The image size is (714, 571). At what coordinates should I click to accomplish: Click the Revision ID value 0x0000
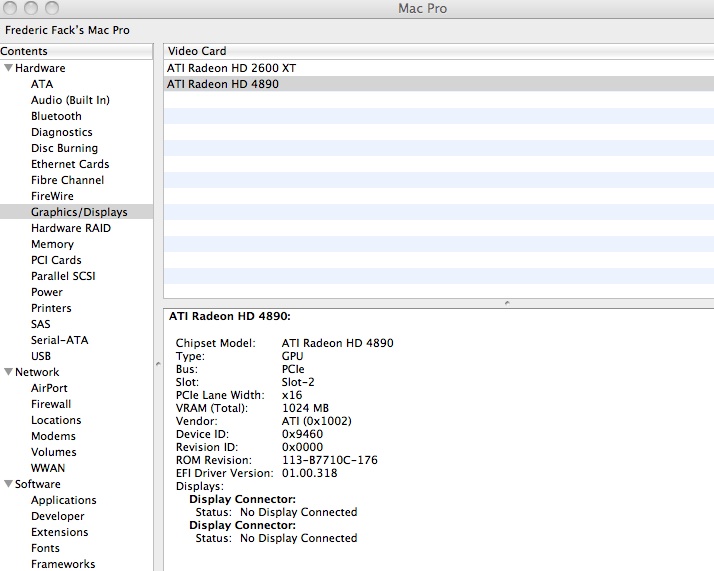(x=302, y=447)
